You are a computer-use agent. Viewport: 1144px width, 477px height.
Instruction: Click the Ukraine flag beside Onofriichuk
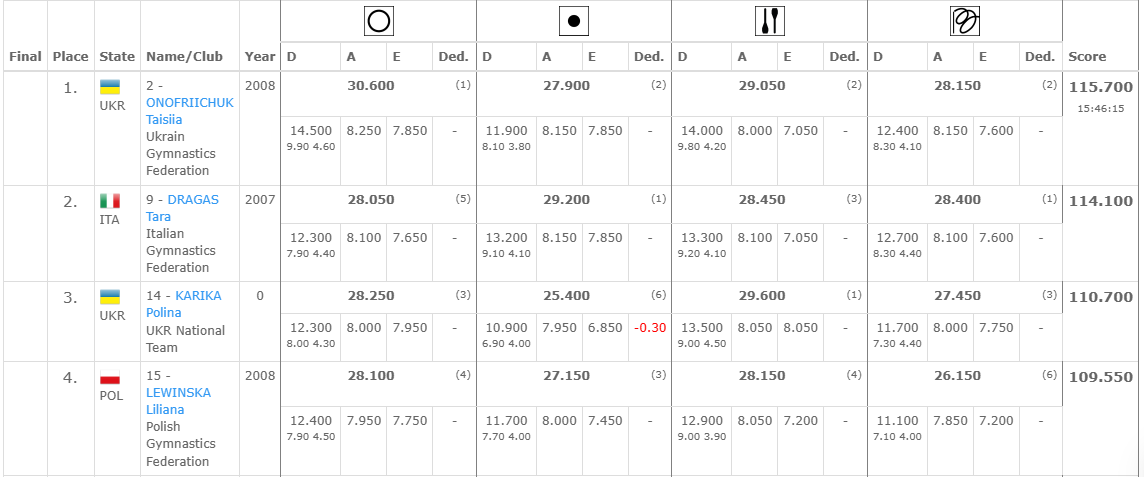pyautogui.click(x=110, y=87)
